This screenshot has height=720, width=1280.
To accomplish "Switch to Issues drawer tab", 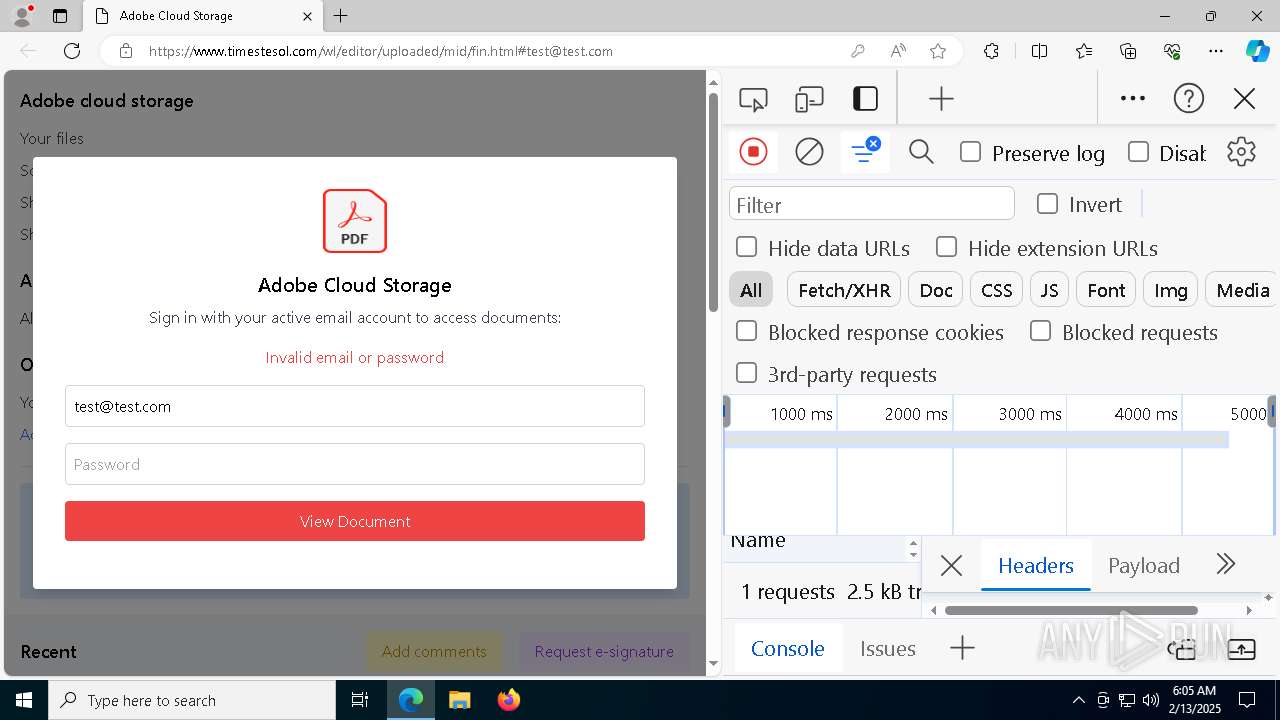I will 888,648.
